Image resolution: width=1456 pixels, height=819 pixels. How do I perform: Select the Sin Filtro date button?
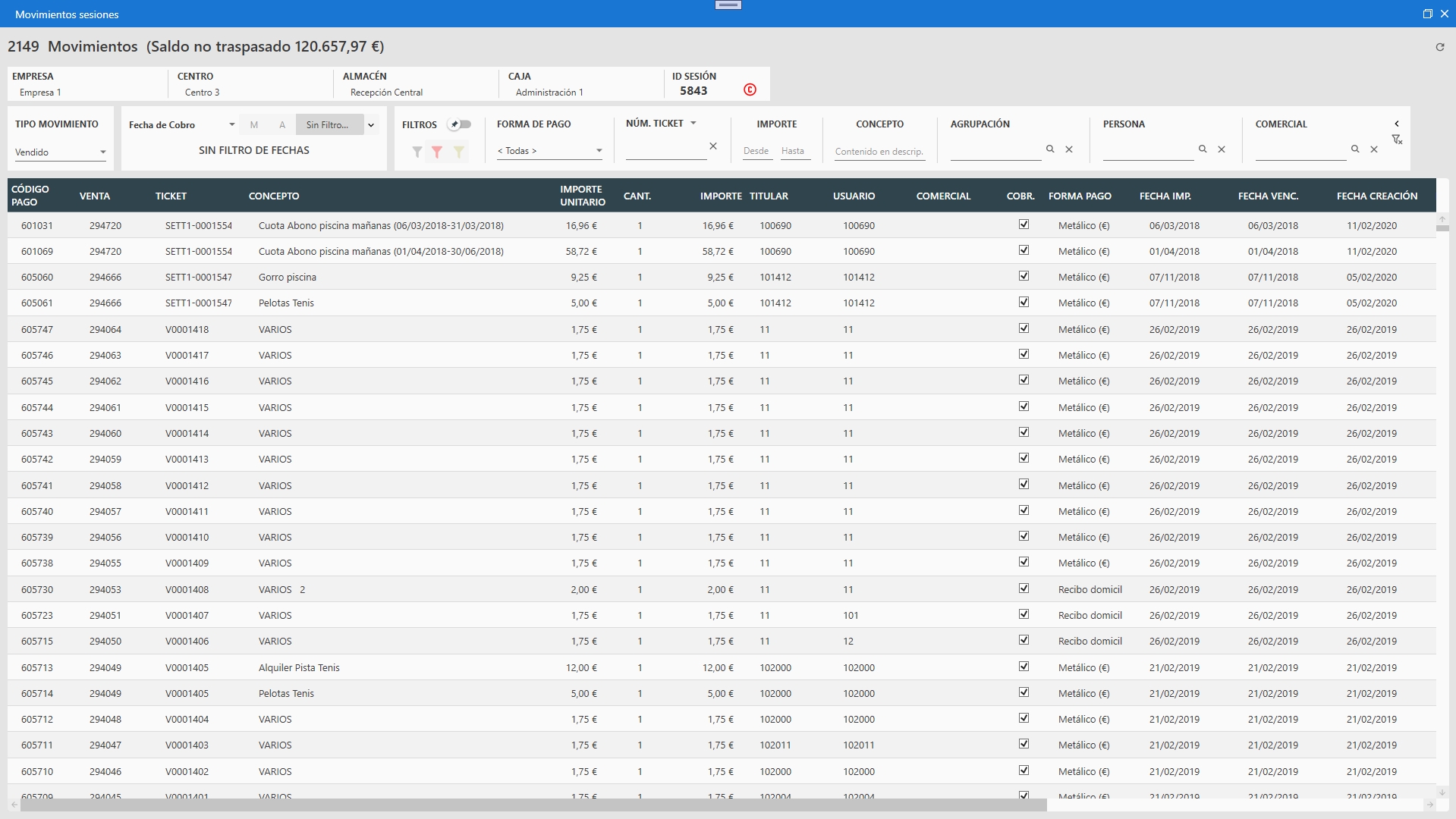[x=329, y=125]
